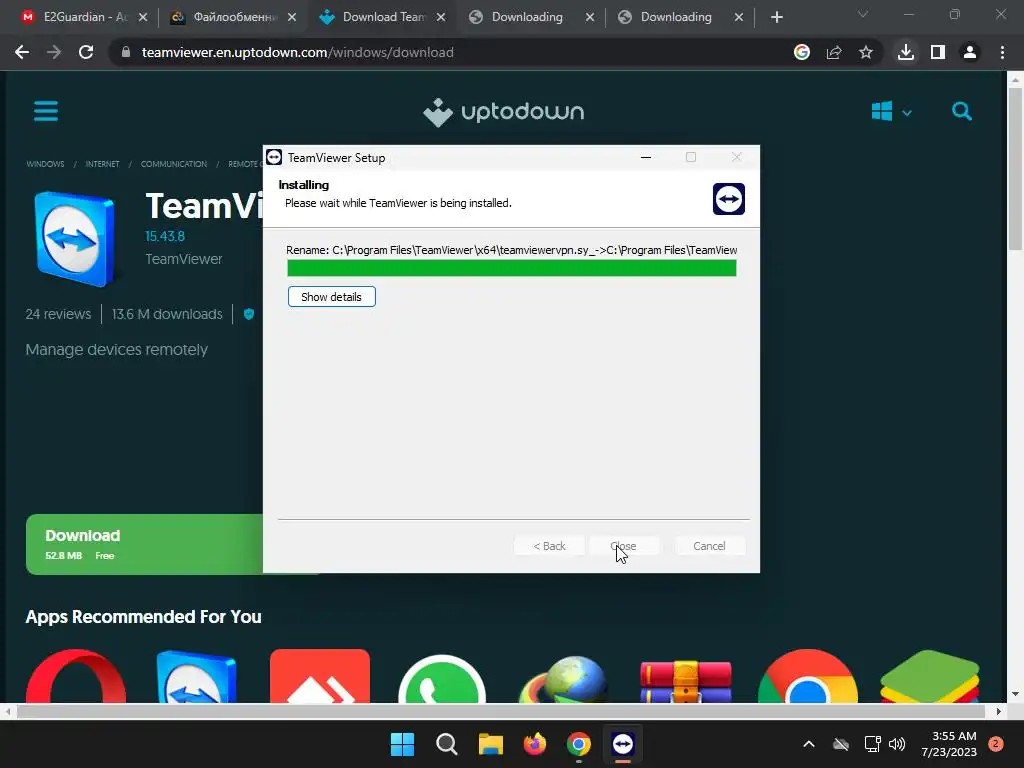Switch to the Download TeamViewer tab
Image resolution: width=1024 pixels, height=768 pixels.
tap(383, 17)
